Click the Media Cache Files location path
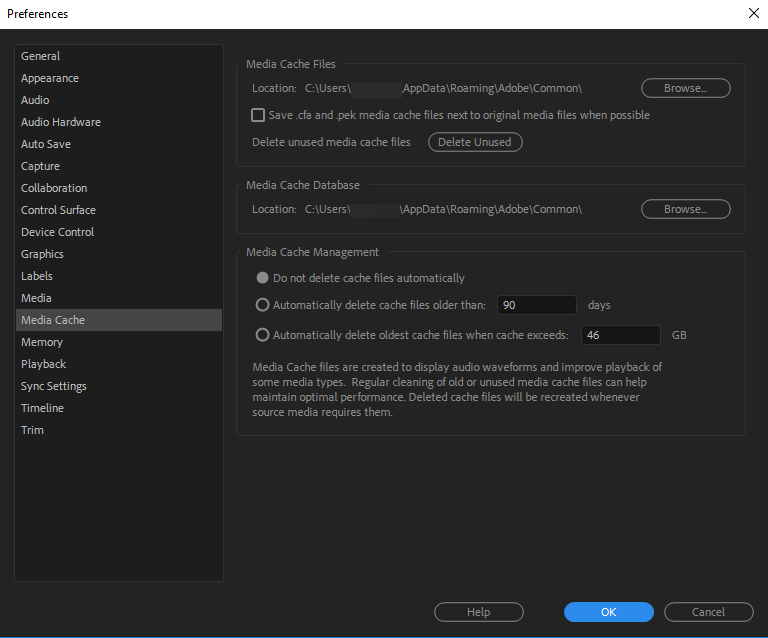The width and height of the screenshot is (768, 638). click(443, 88)
